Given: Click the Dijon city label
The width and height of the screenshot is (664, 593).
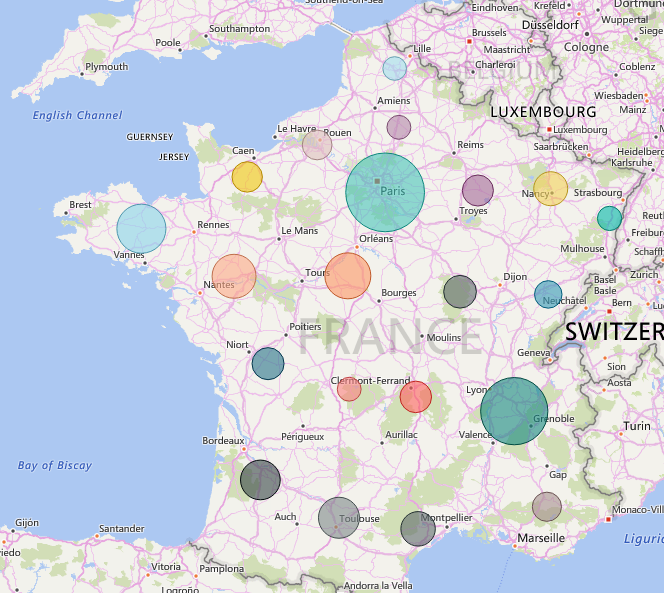Looking at the screenshot, I should 515,277.
